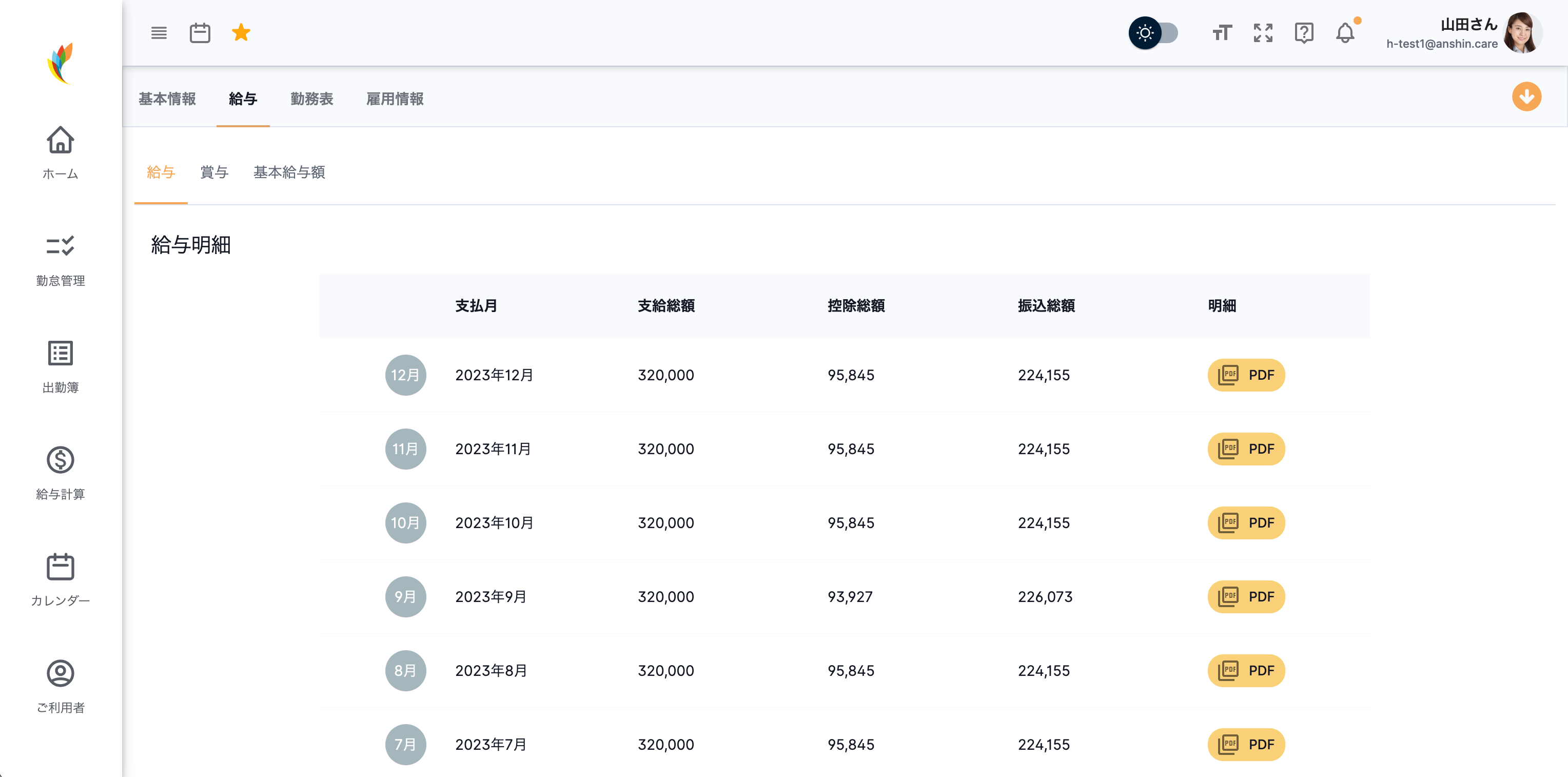Switch to the 賞与 sub-tab
Image resolution: width=1568 pixels, height=777 pixels.
click(x=213, y=172)
